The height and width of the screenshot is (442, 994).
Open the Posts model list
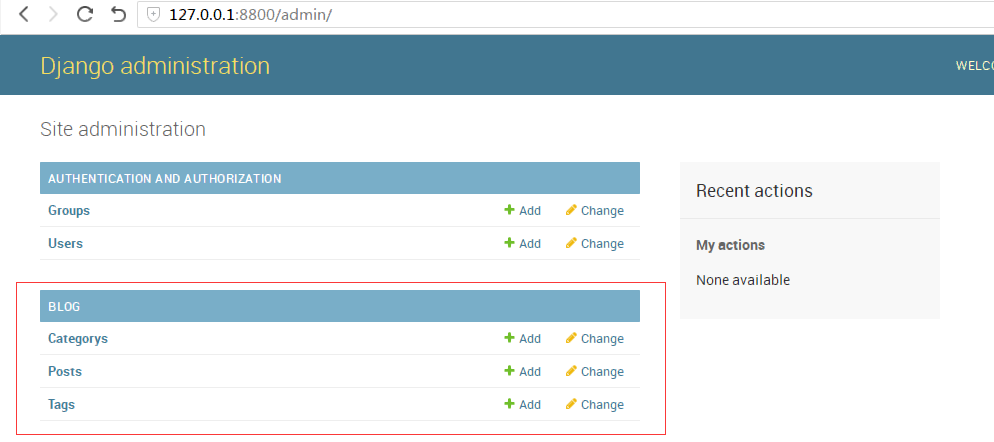pos(65,372)
